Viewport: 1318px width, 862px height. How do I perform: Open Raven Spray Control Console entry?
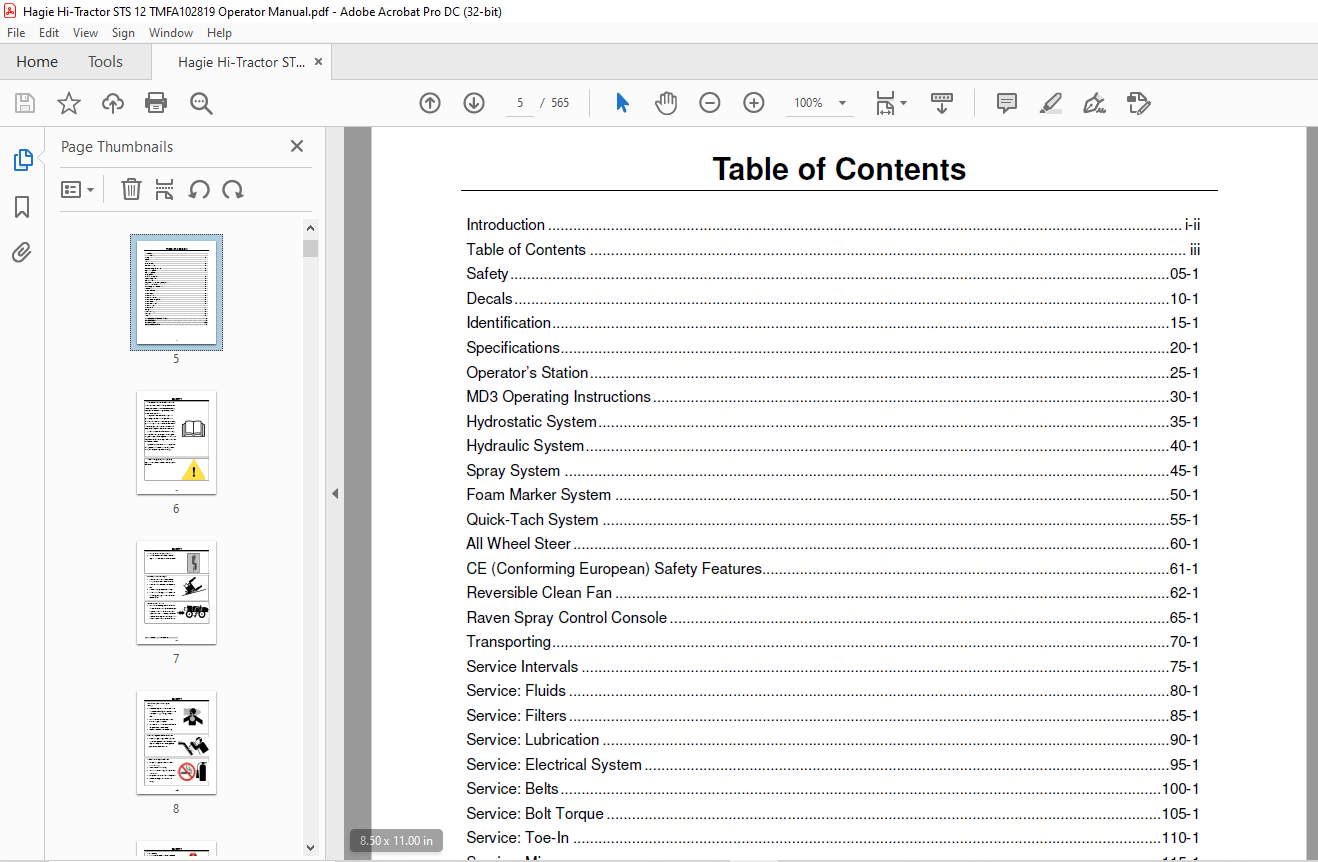(832, 618)
